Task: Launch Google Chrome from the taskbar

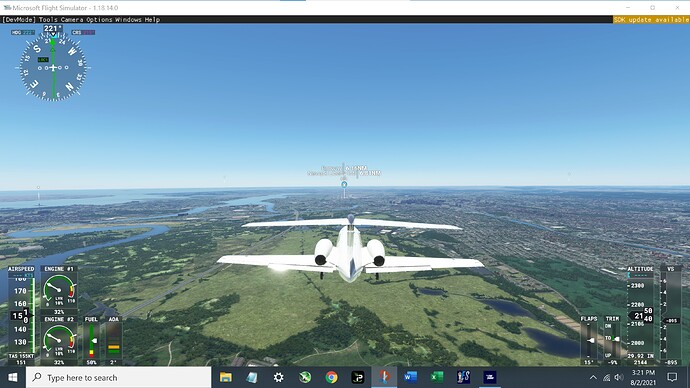Action: point(331,377)
